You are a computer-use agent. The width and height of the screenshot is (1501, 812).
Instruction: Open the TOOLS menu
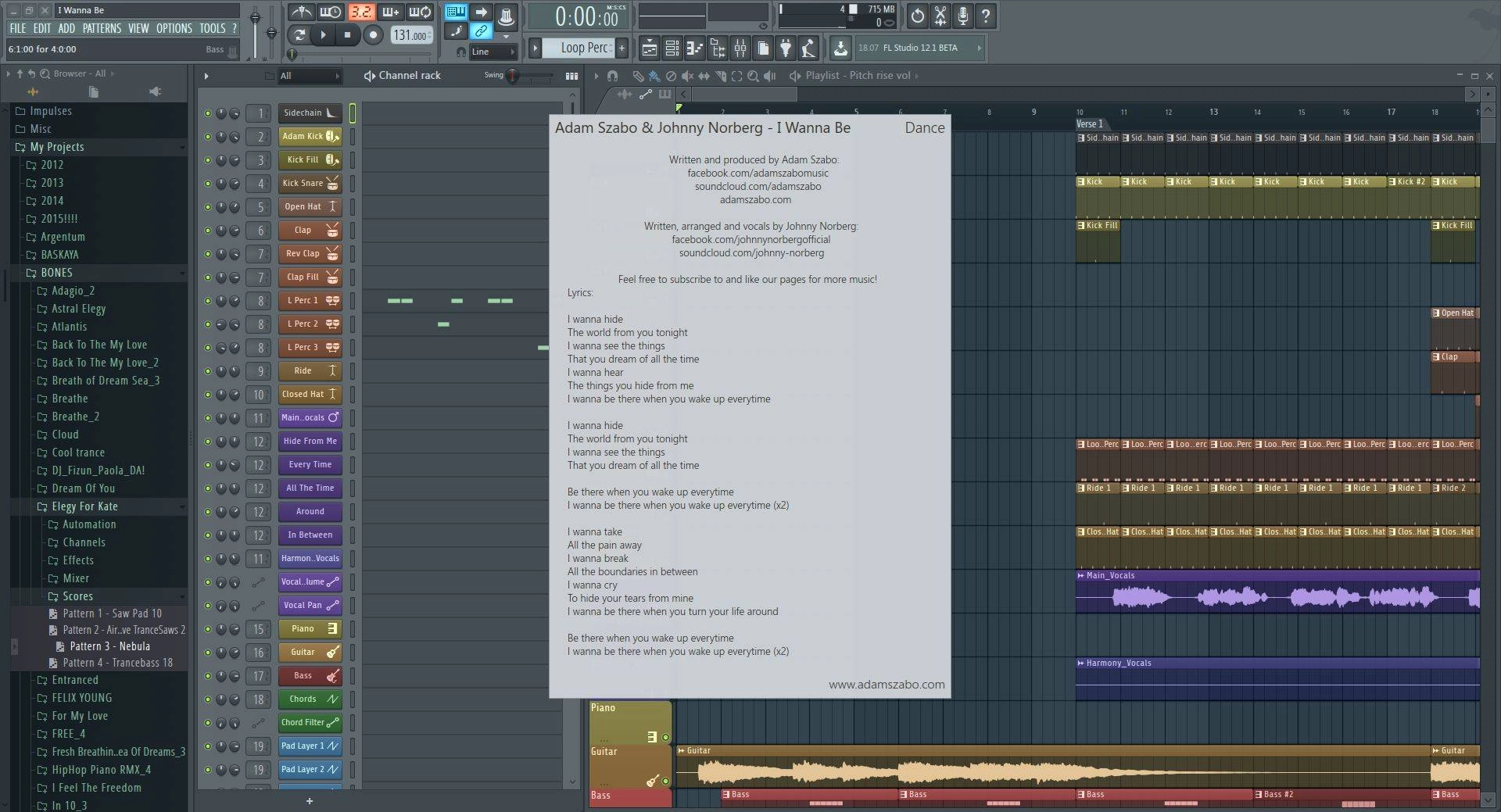[x=212, y=28]
